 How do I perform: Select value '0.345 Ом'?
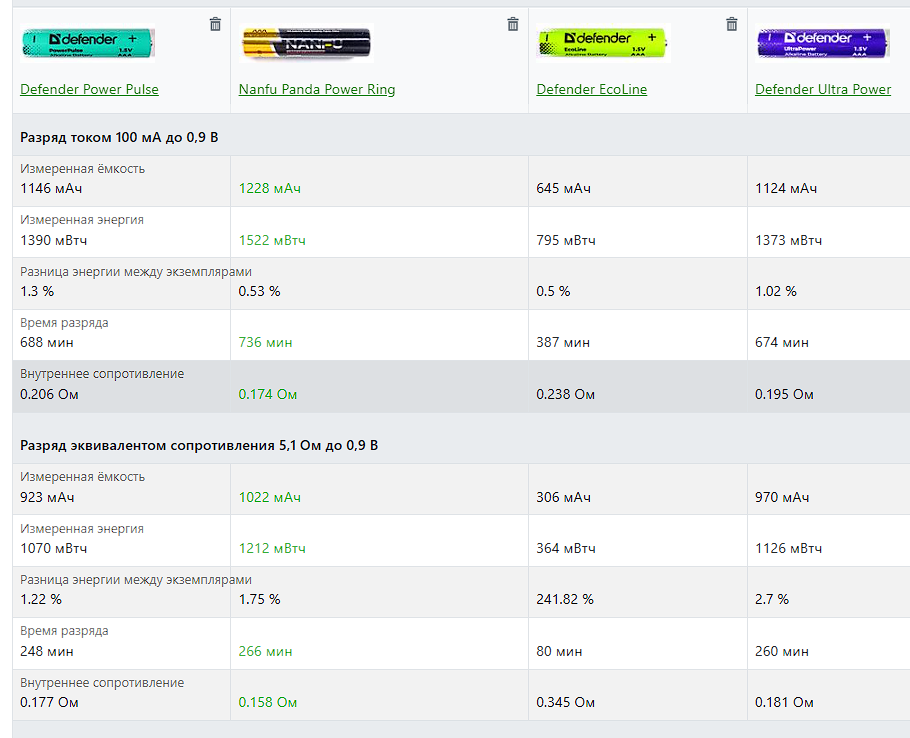(565, 703)
